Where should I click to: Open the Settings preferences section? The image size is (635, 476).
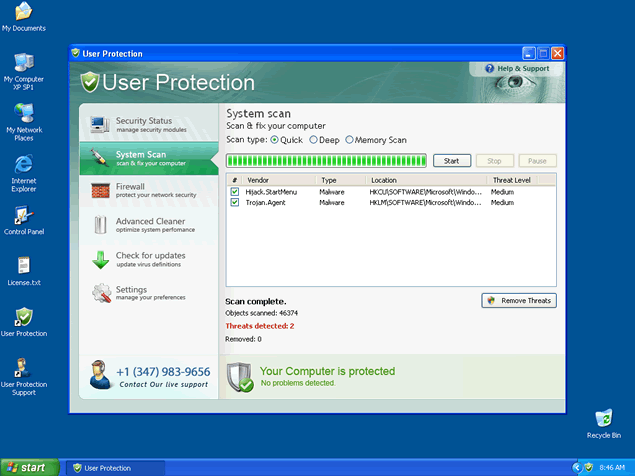coord(148,293)
